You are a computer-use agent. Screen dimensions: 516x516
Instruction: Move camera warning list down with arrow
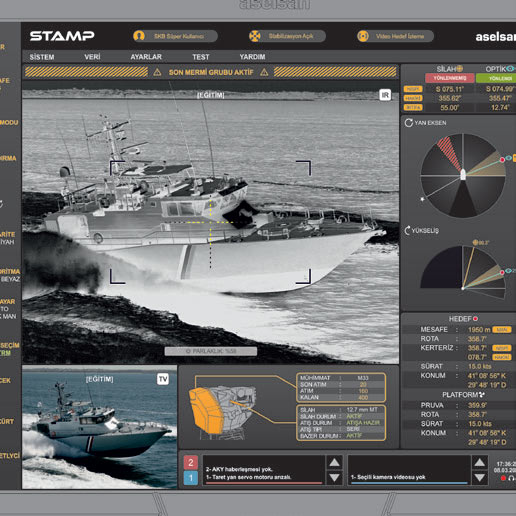point(480,478)
